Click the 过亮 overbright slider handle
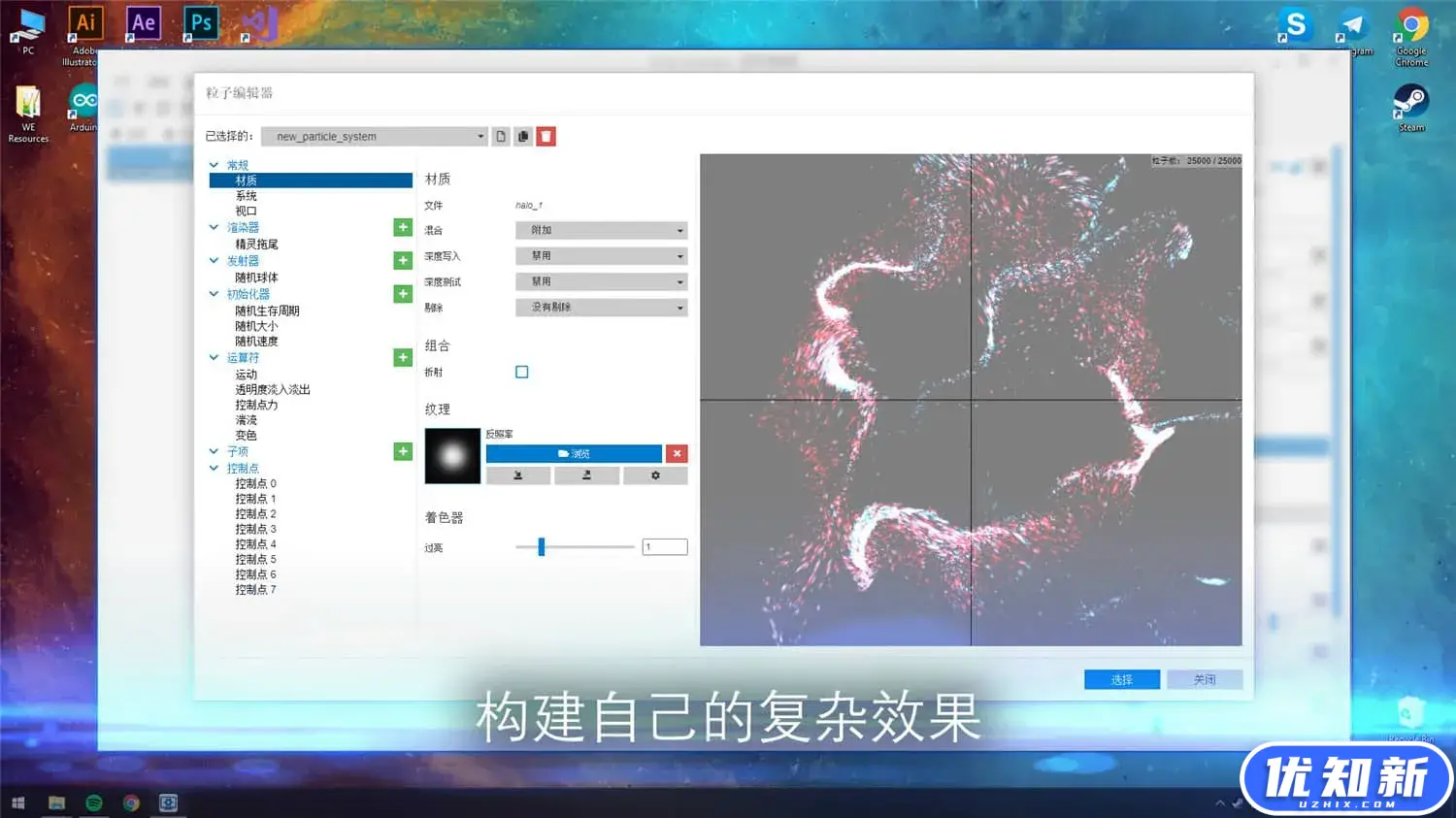This screenshot has height=818, width=1456. pos(542,547)
